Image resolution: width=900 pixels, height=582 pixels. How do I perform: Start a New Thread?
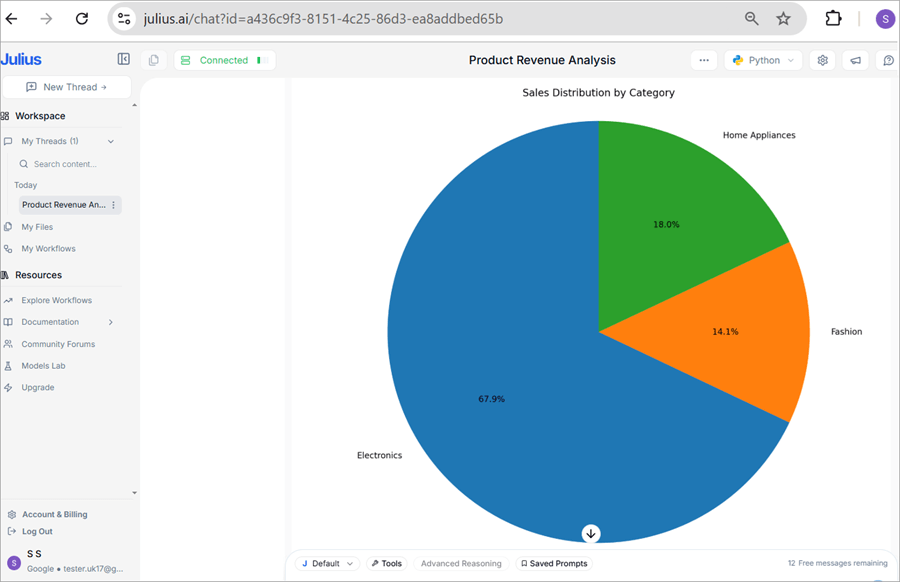pos(66,88)
